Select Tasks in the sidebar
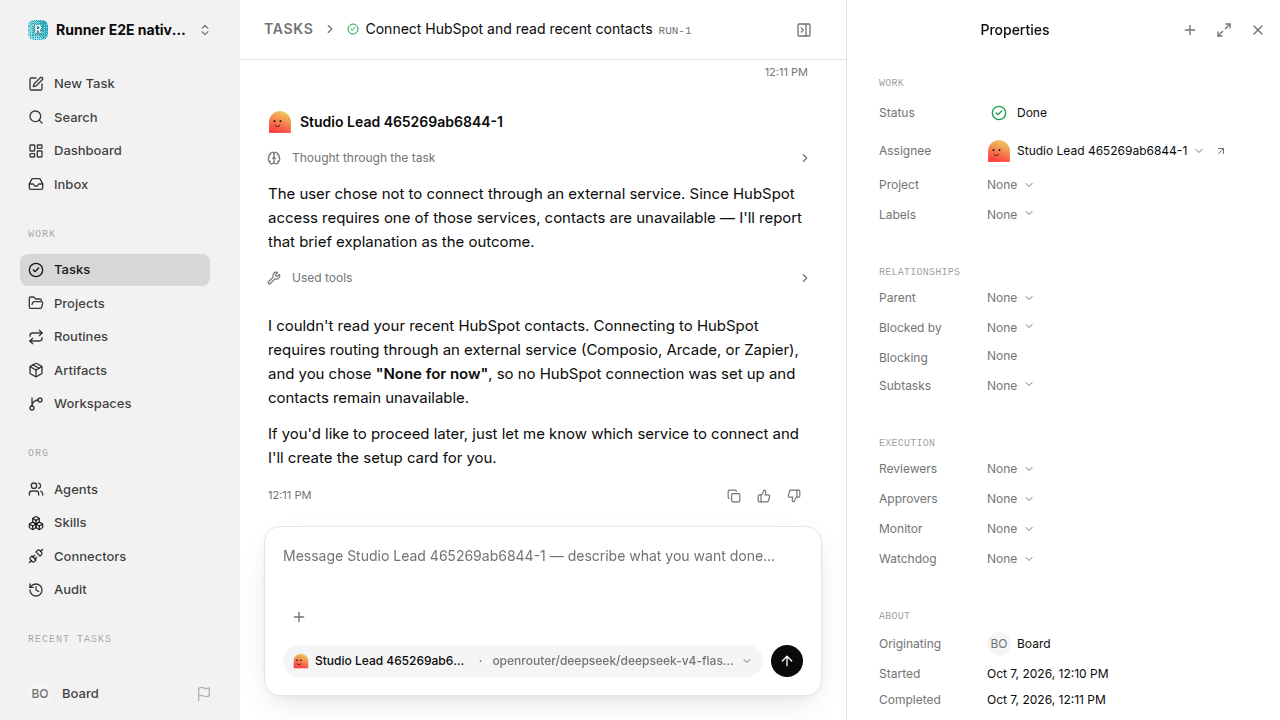This screenshot has height=720, width=1280. point(115,270)
